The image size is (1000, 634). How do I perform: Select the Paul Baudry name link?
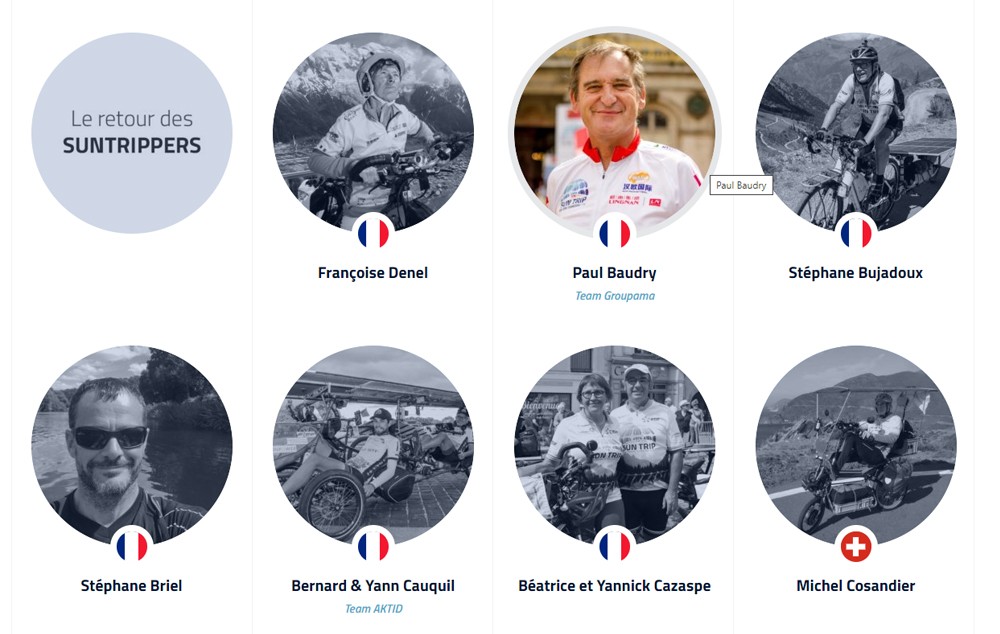pyautogui.click(x=614, y=273)
